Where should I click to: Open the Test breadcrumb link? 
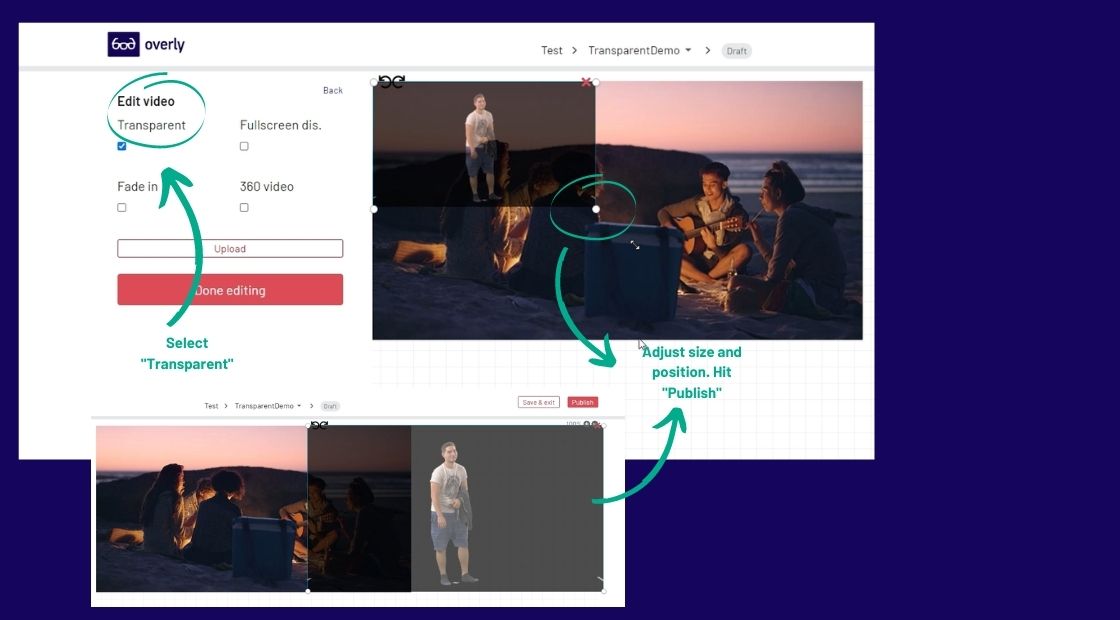pos(551,50)
